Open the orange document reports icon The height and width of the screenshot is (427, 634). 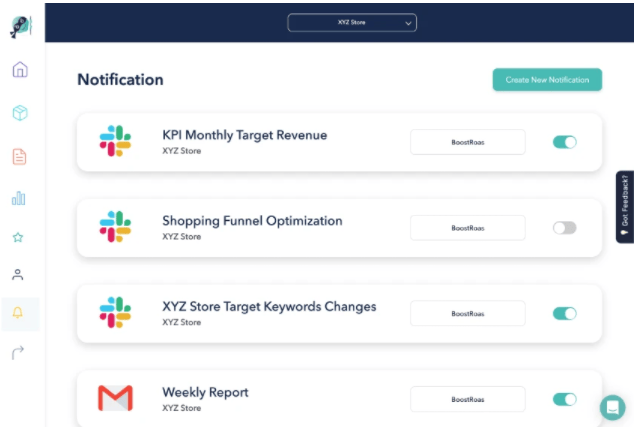(x=19, y=156)
